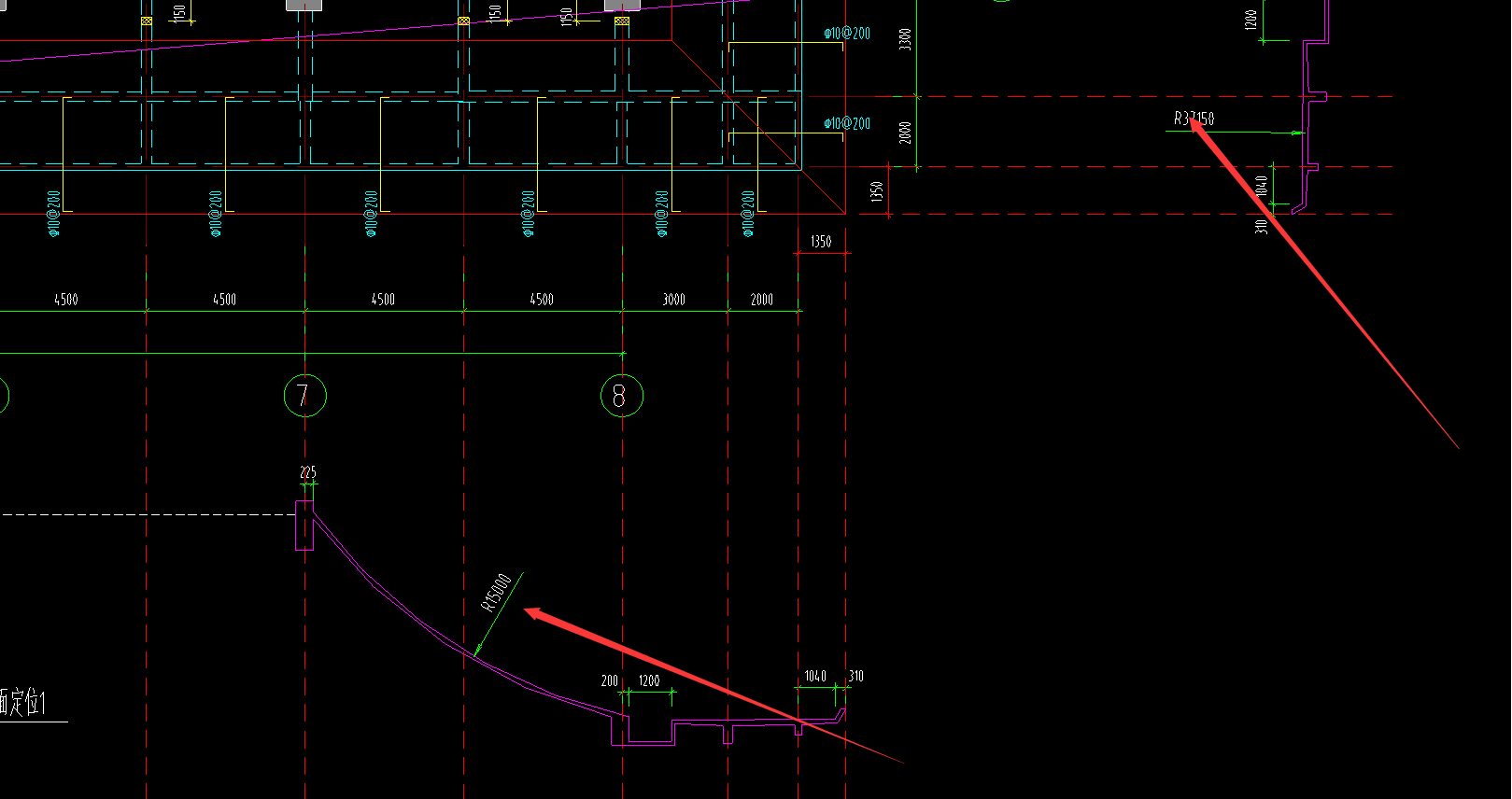This screenshot has height=799, width=1512.
Task: Select the horizontal 1350 dimension text
Action: pyautogui.click(x=821, y=242)
